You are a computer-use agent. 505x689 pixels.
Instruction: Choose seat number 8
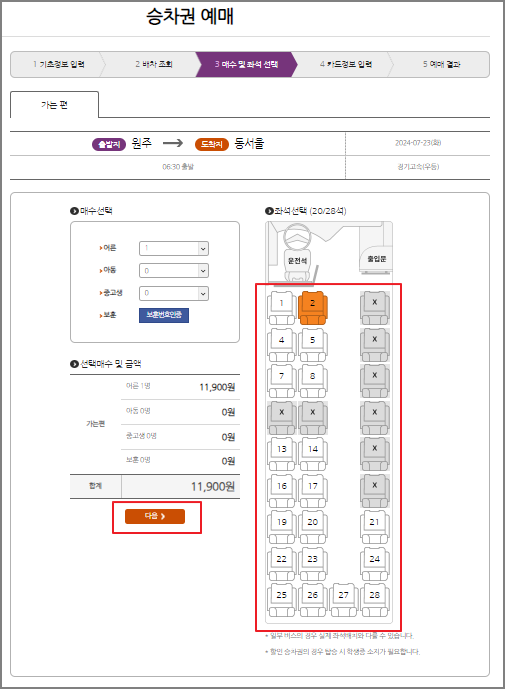coord(312,381)
